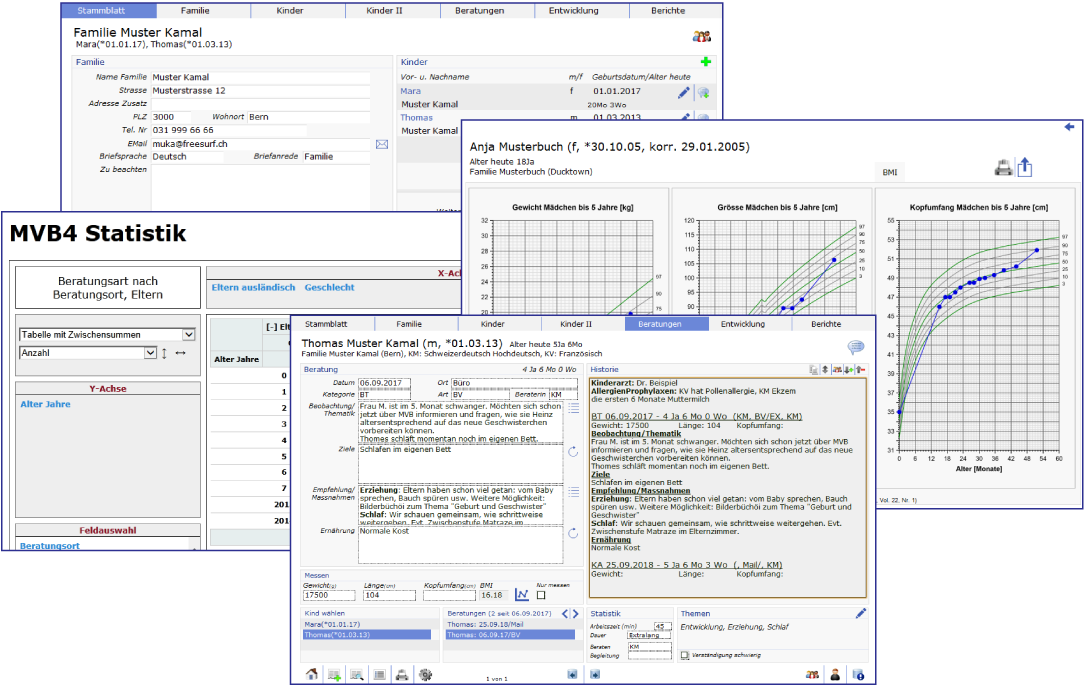
Task: Select 'Mara(*01.01.17)' in Kind wählen list
Action: 332,624
